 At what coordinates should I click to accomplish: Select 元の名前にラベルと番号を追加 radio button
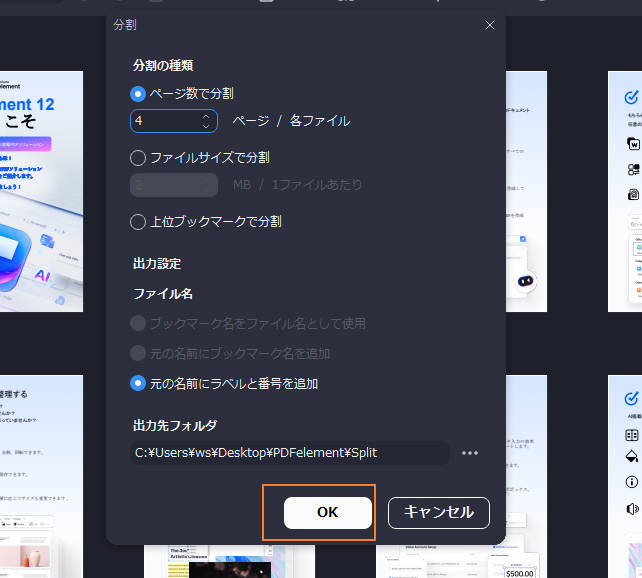tap(138, 384)
